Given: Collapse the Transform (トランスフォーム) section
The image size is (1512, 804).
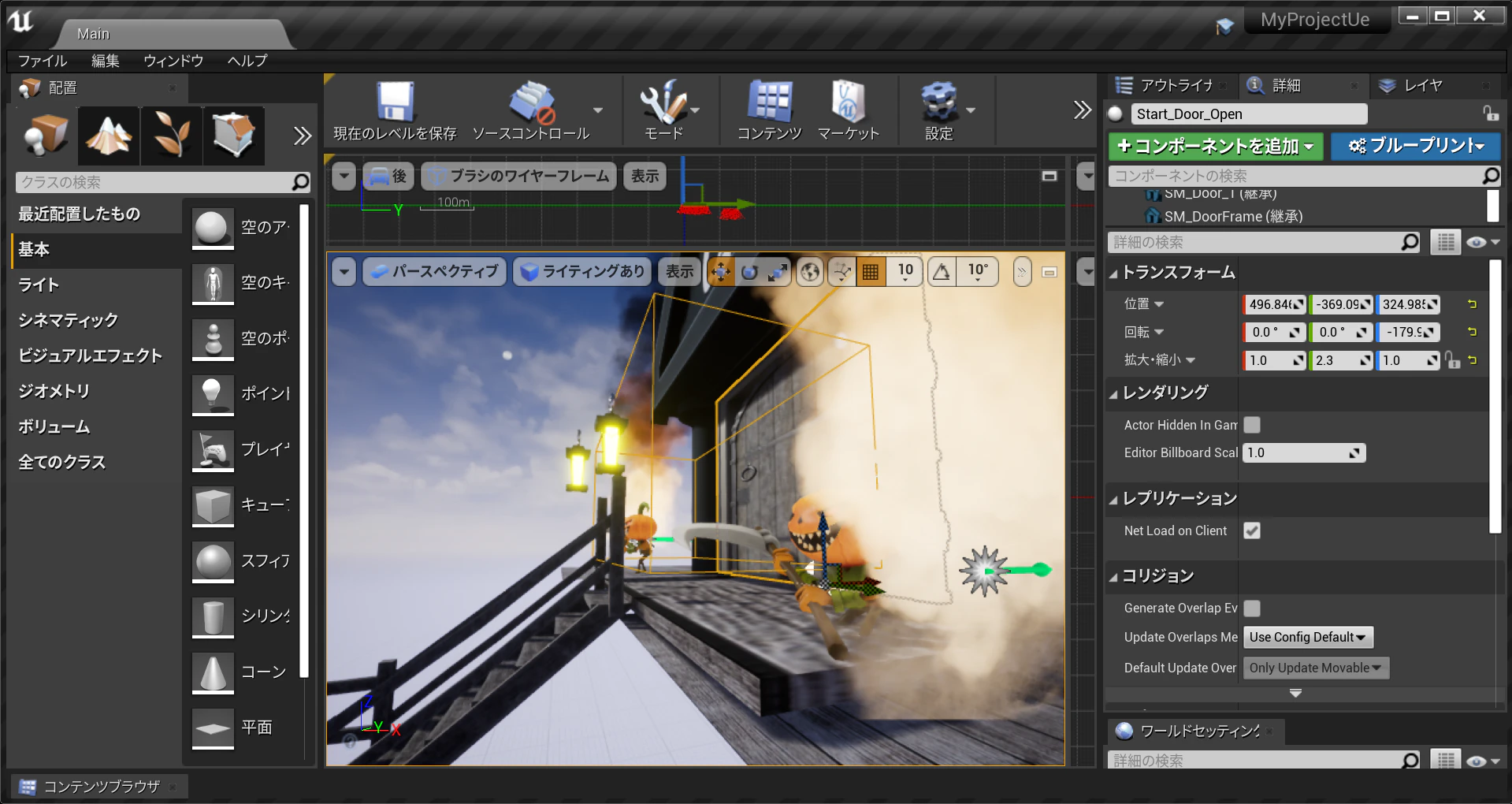Looking at the screenshot, I should (x=1114, y=274).
